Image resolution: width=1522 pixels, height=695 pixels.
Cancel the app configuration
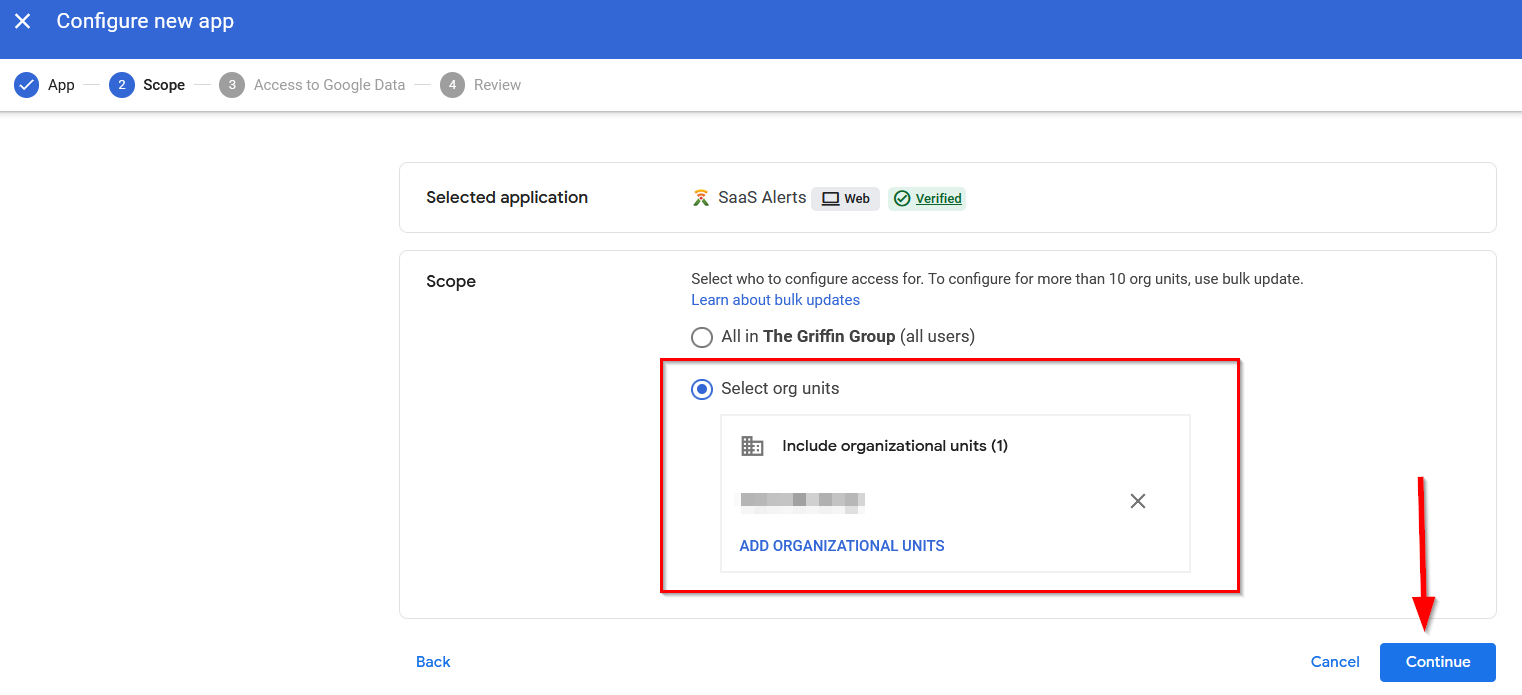point(1335,662)
